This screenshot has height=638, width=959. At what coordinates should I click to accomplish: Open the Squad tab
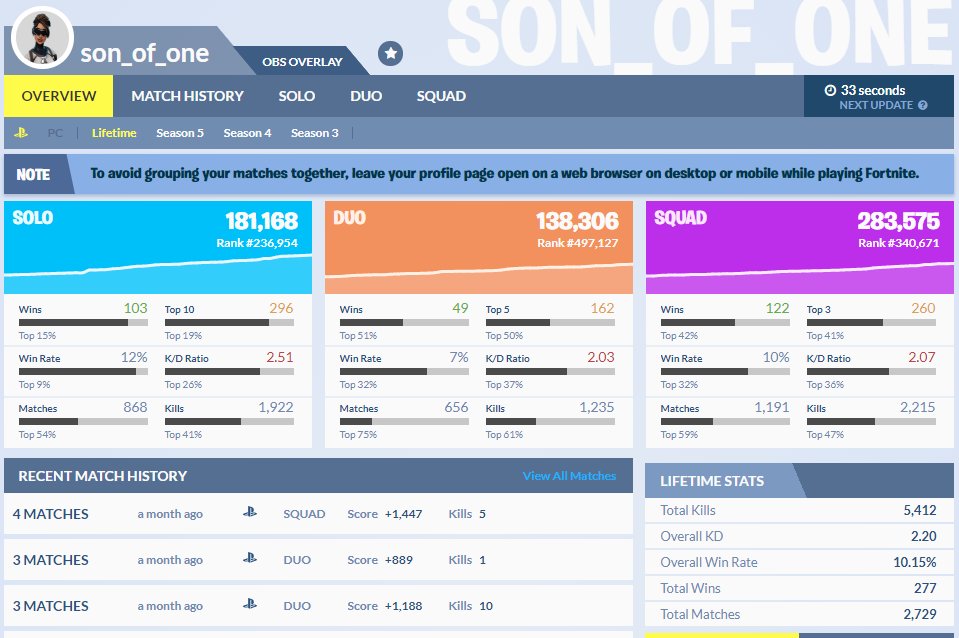pyautogui.click(x=441, y=96)
